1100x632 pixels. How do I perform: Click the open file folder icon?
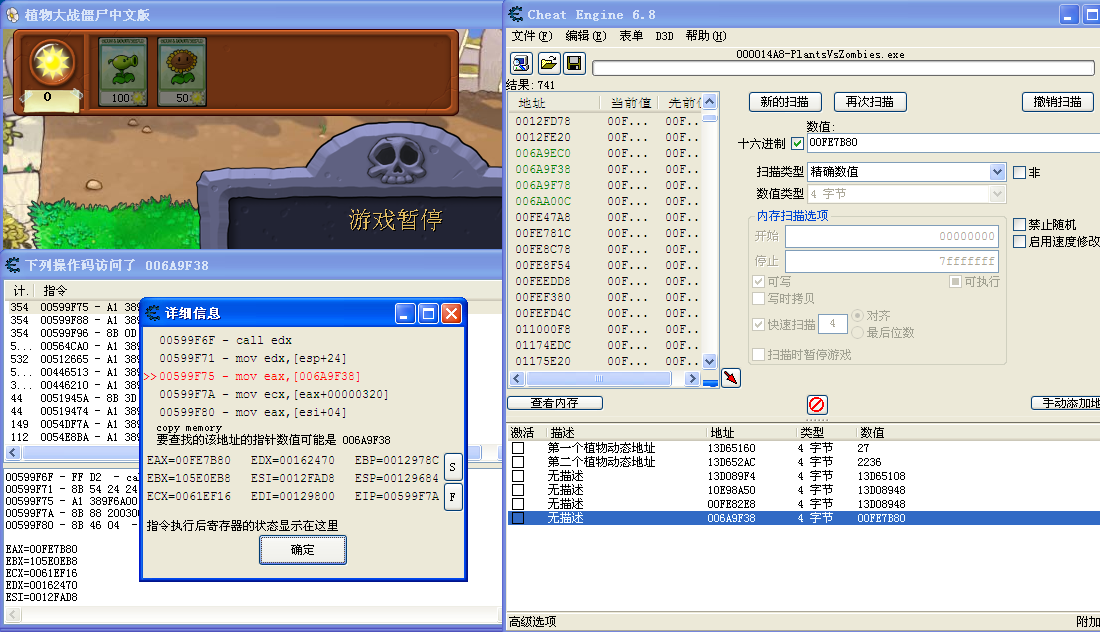click(x=549, y=64)
